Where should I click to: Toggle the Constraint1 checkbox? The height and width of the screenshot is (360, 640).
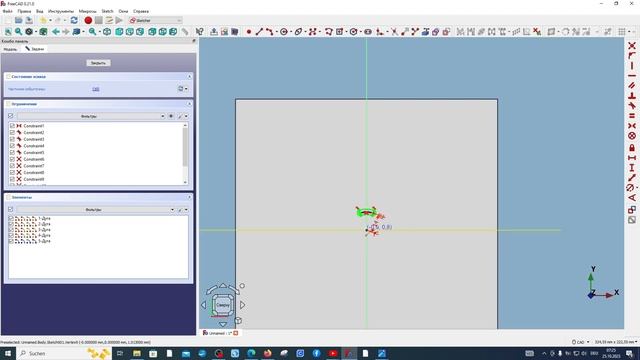[12, 126]
